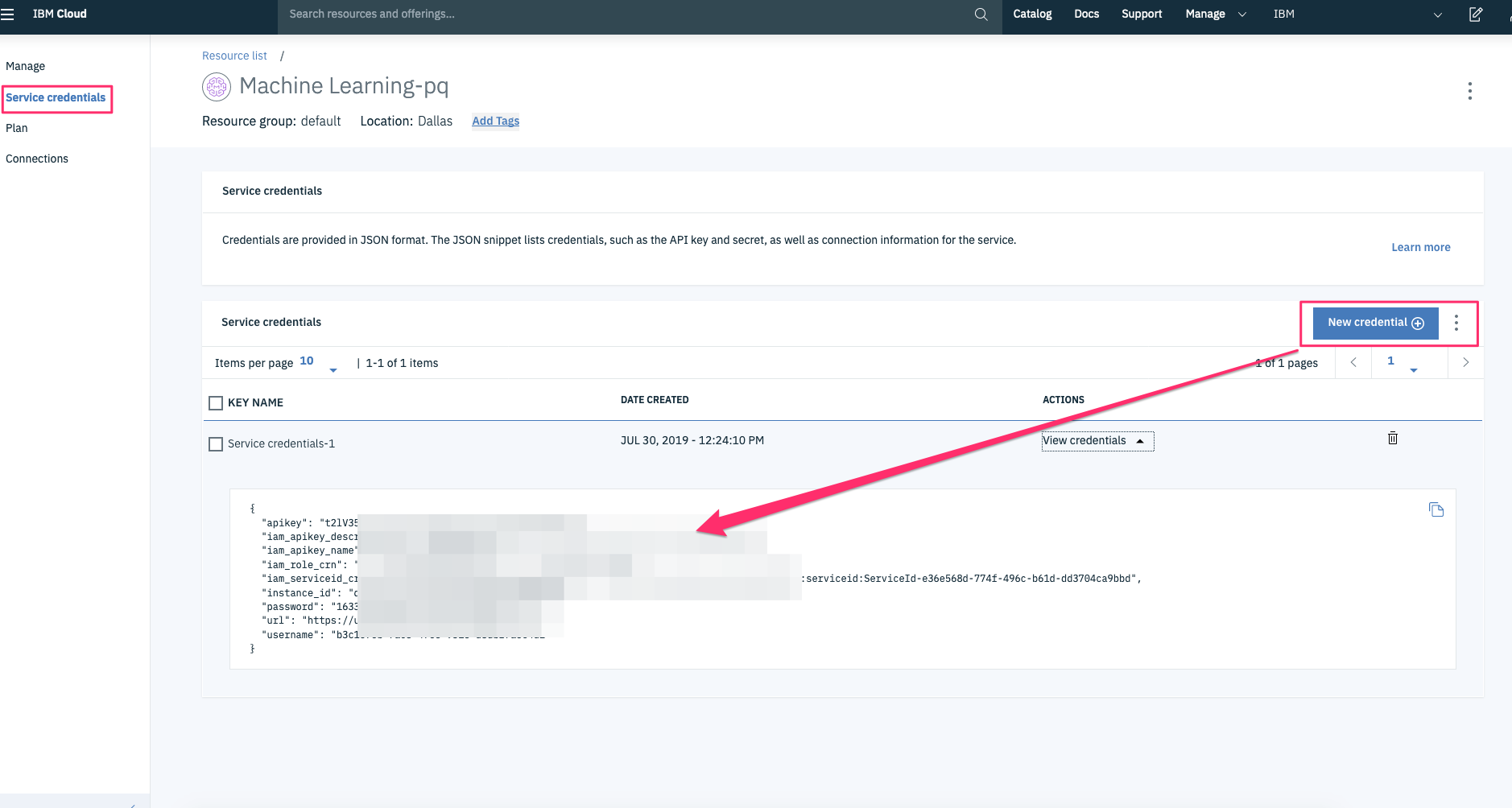
Task: Copy credentials JSON to clipboard
Action: 1436,509
